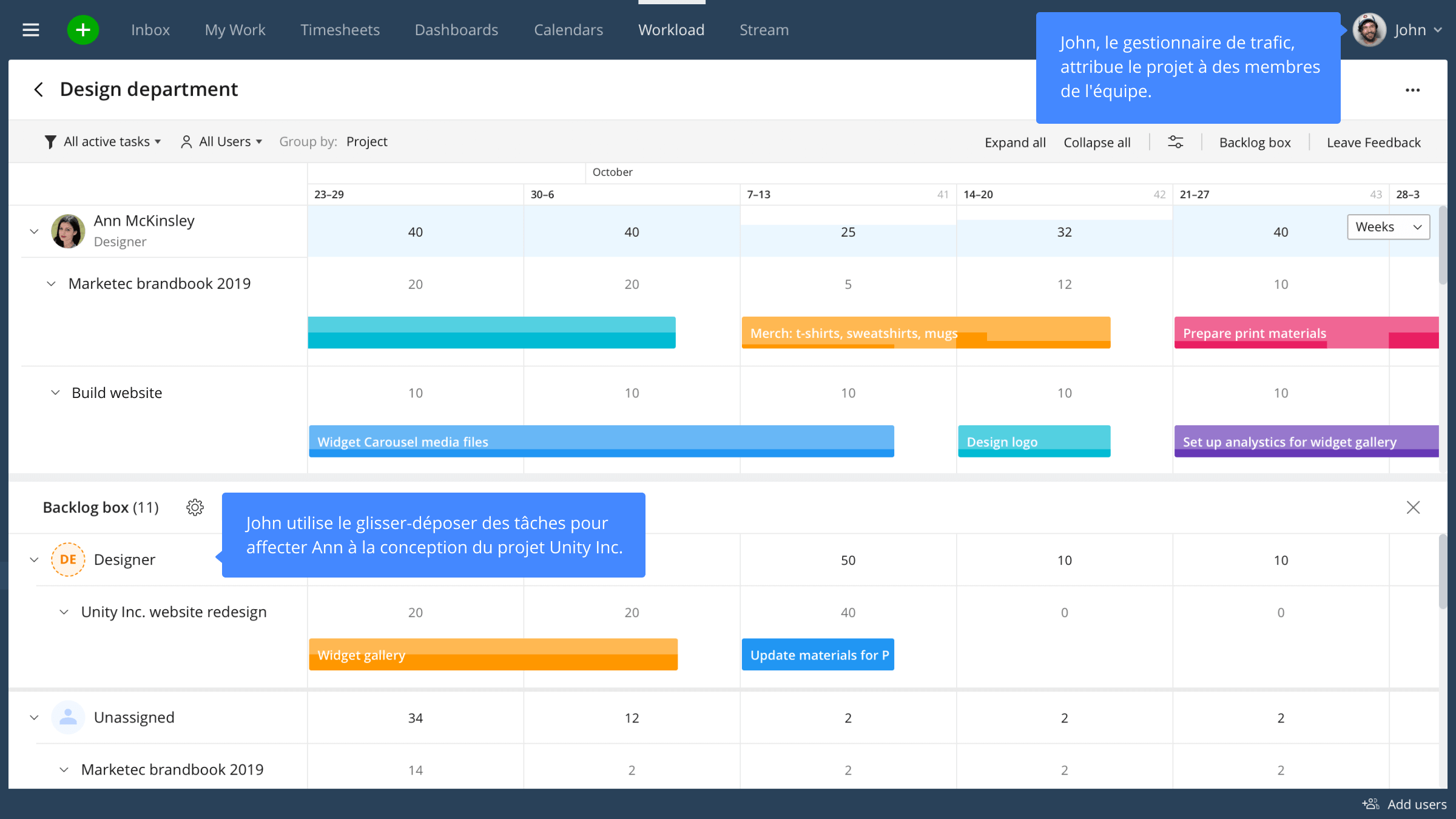Open Backlog box settings gear
1456x819 pixels.
click(x=195, y=507)
